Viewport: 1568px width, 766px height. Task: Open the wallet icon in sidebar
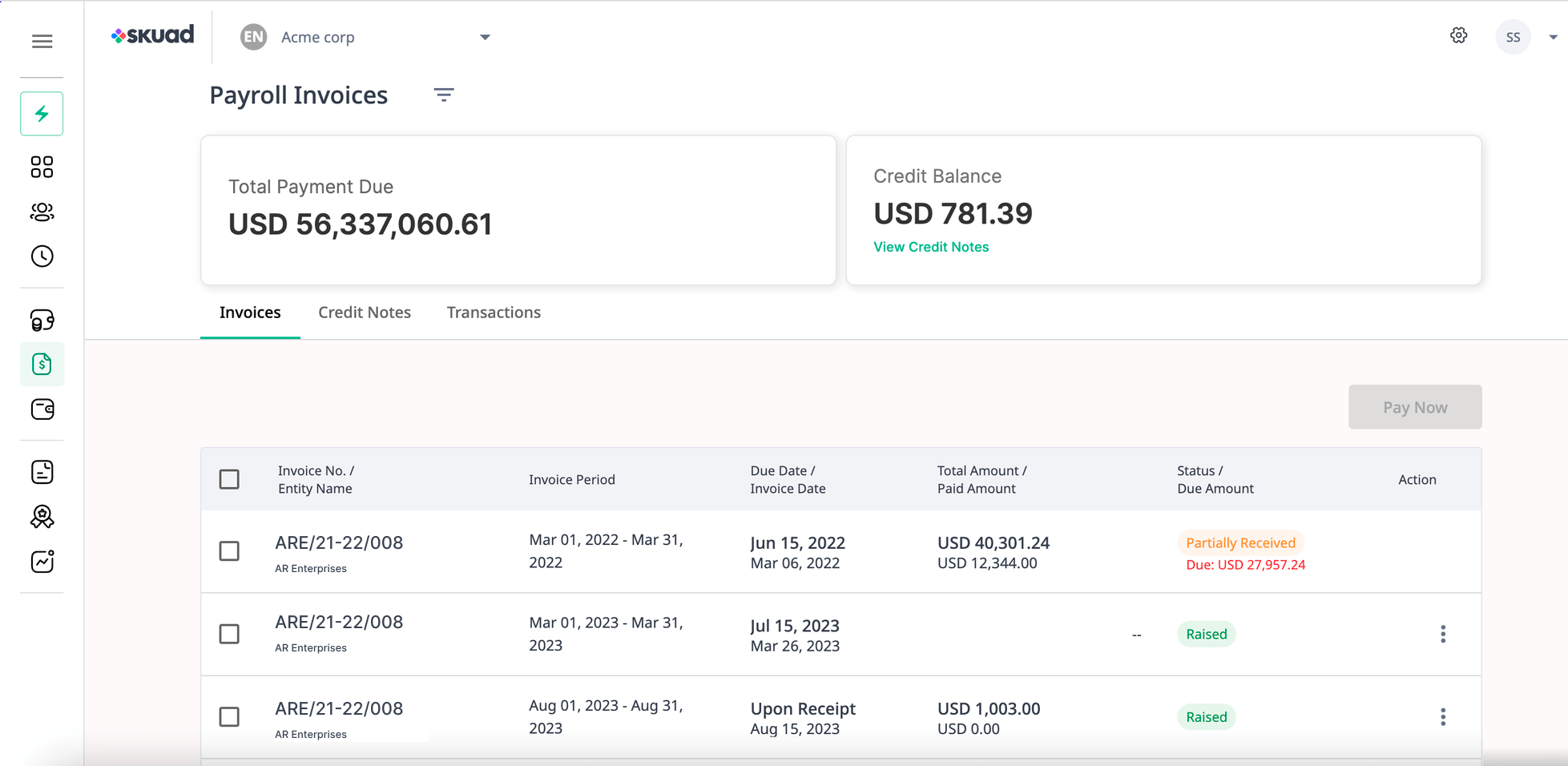(x=42, y=409)
